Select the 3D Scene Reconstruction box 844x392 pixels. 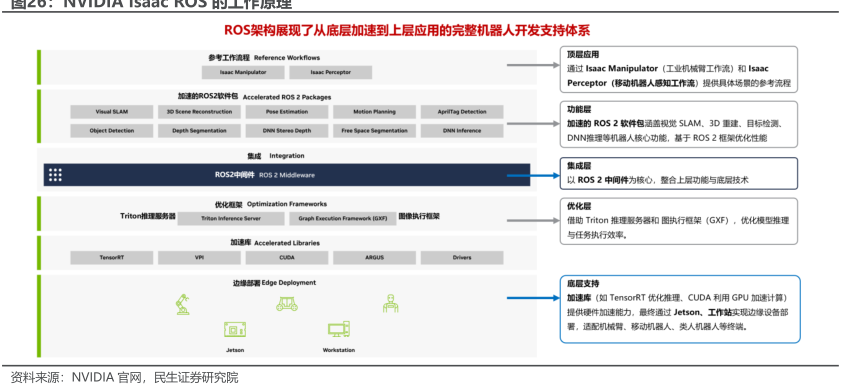(x=199, y=112)
